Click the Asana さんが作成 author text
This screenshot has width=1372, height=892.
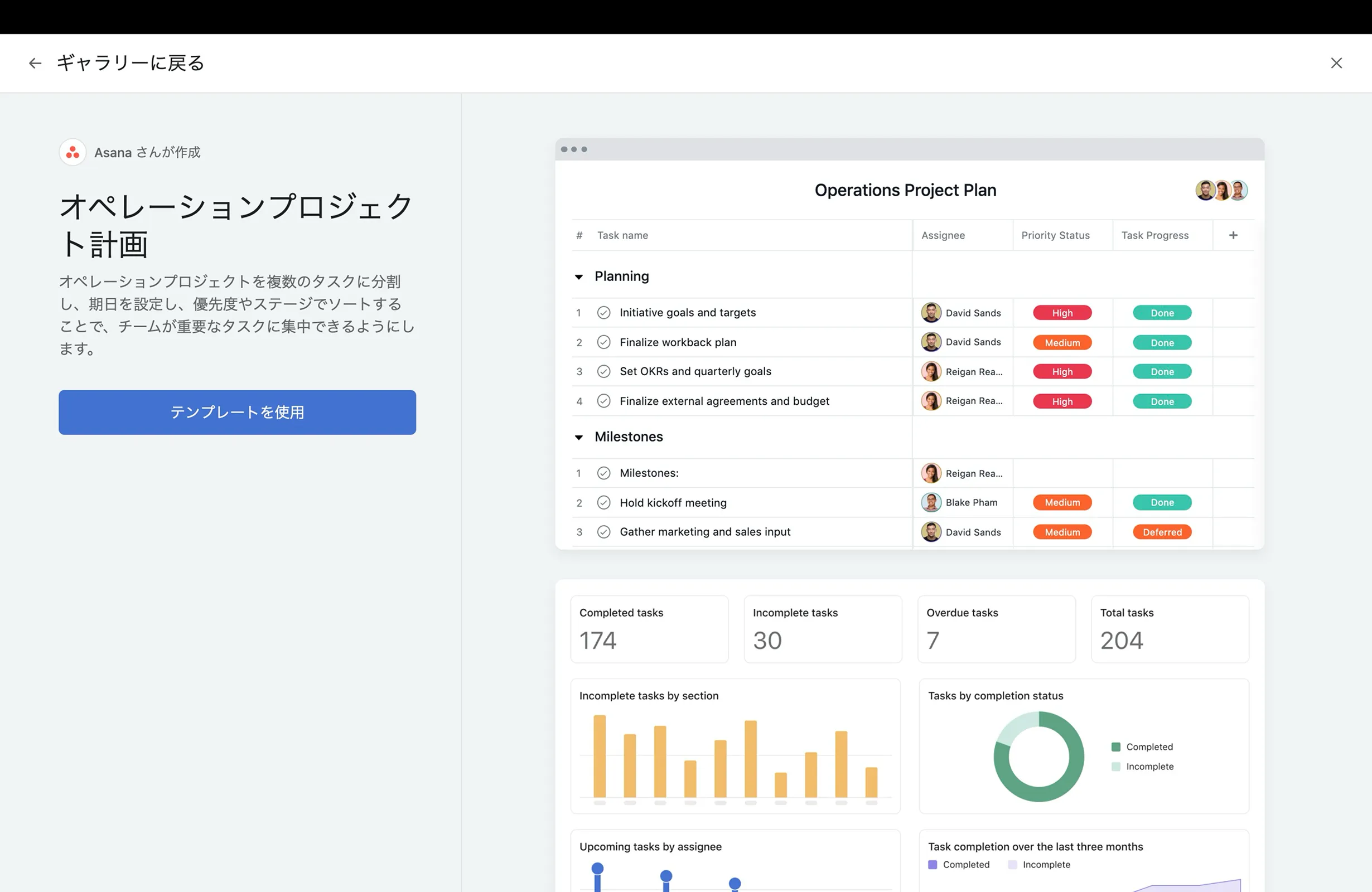[x=148, y=153]
